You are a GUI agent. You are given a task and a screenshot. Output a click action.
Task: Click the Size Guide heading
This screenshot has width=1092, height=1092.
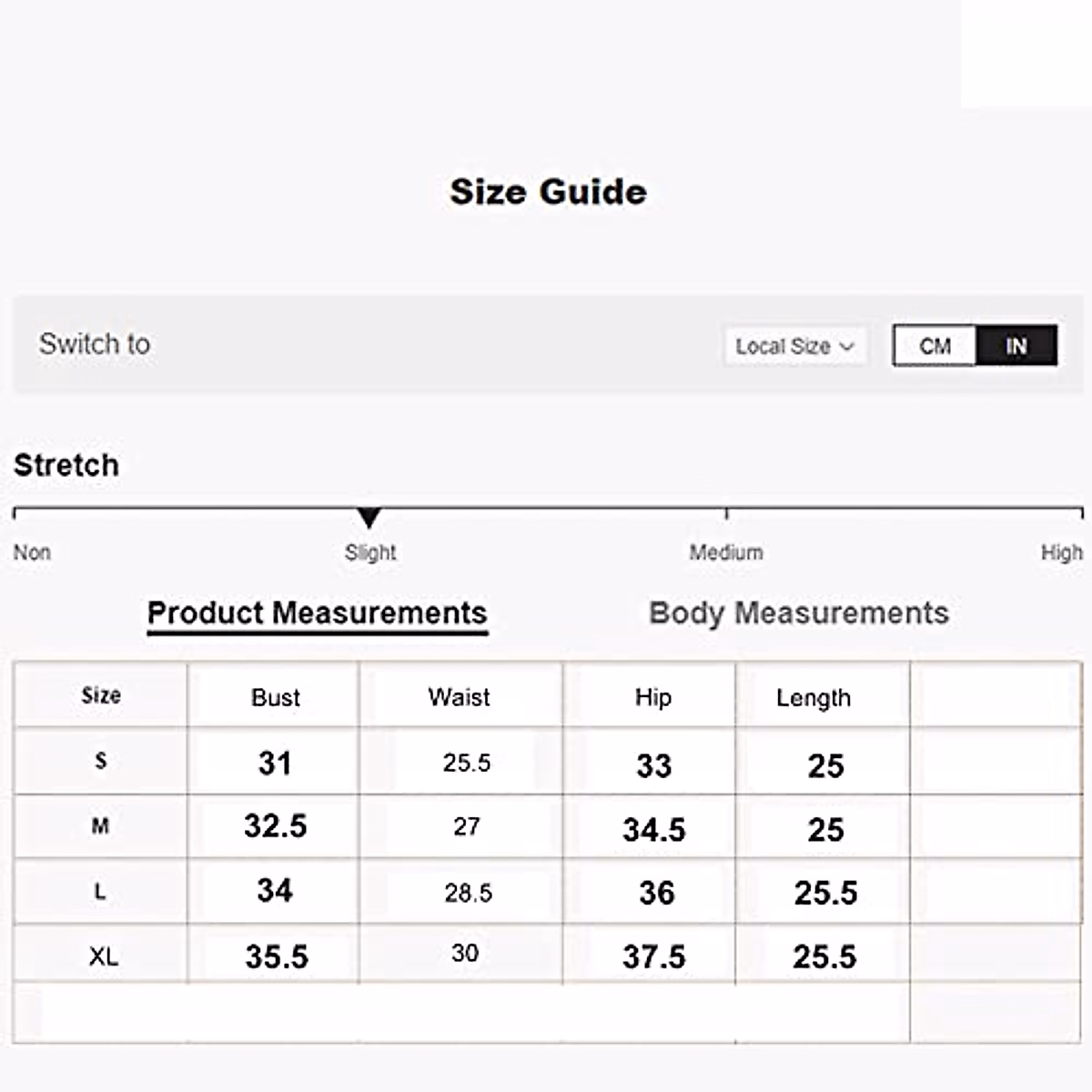click(548, 192)
